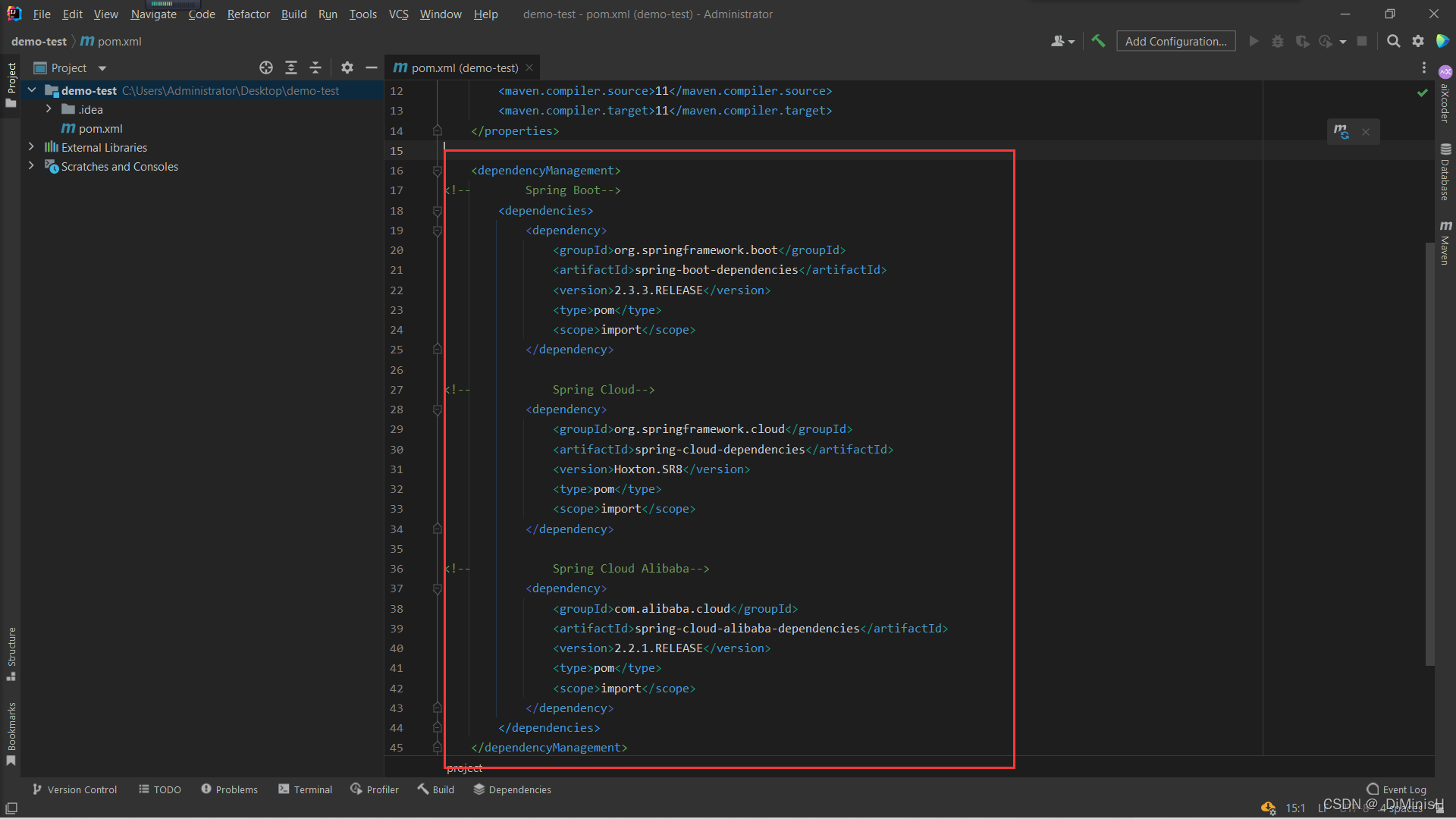Click Load Maven Changes floating icon
Screen dimensions: 1456x819
click(x=1341, y=131)
